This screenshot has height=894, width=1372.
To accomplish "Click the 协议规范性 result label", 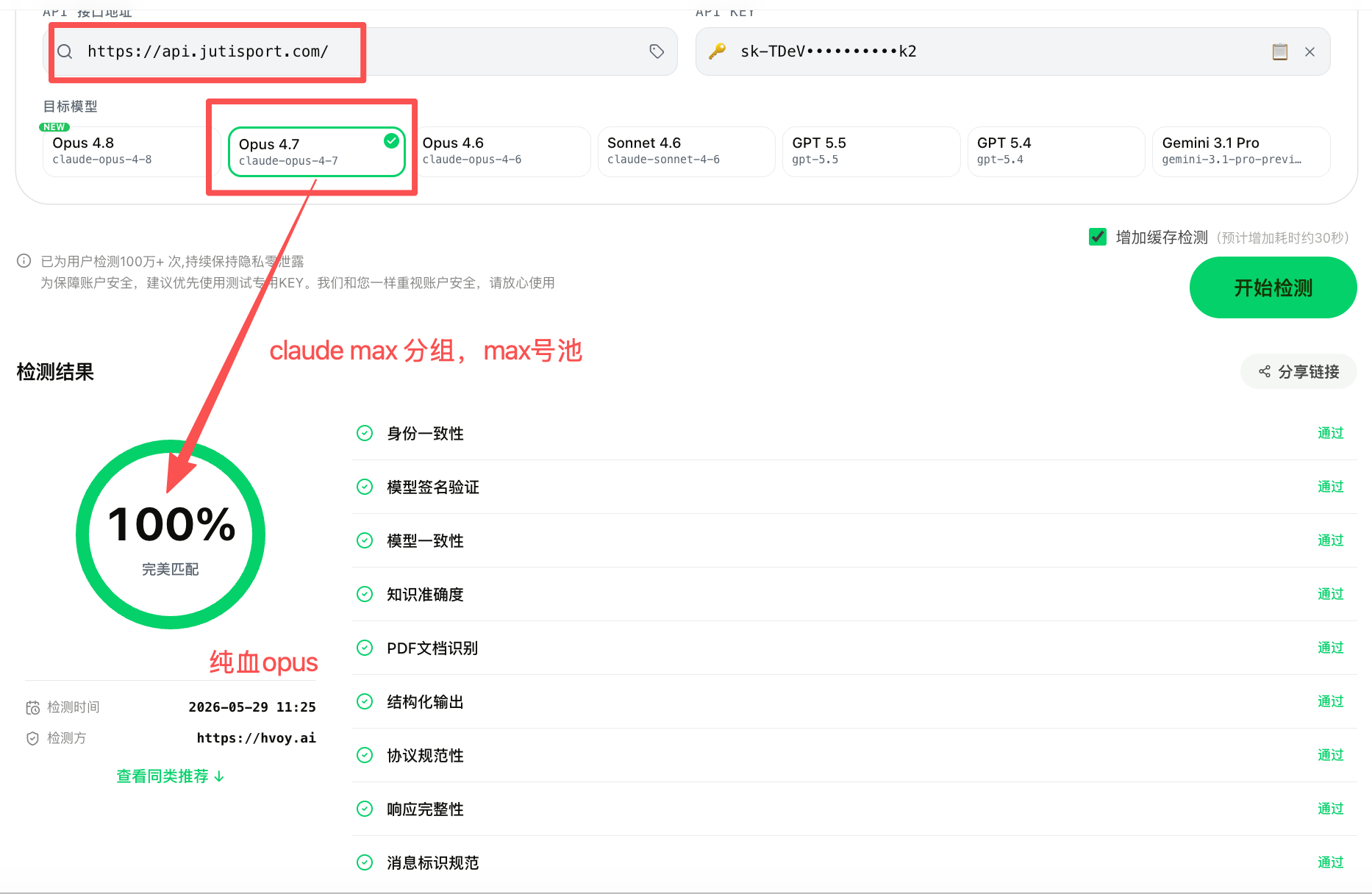I will [425, 756].
